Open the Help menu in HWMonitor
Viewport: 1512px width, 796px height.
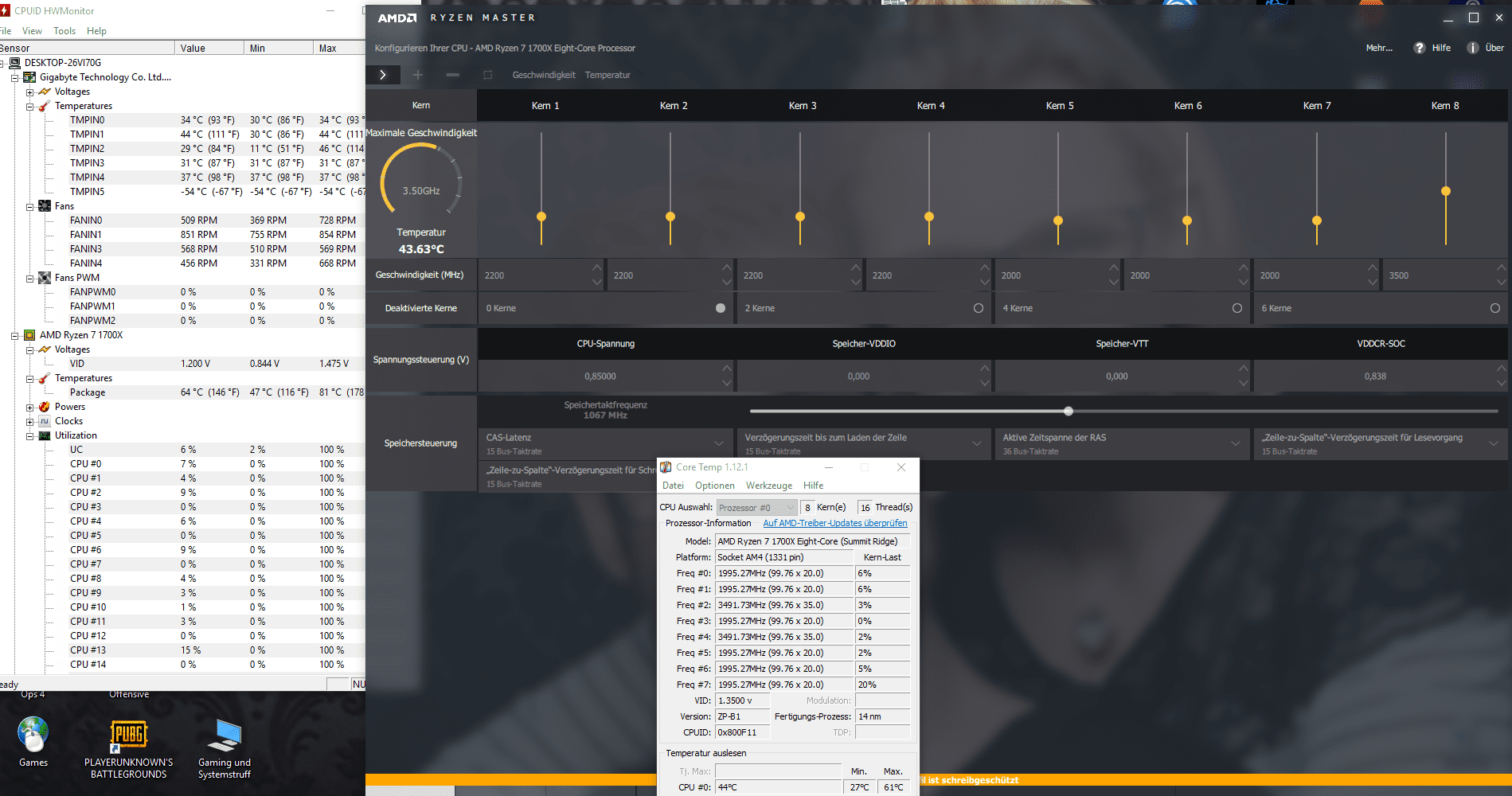(x=96, y=31)
